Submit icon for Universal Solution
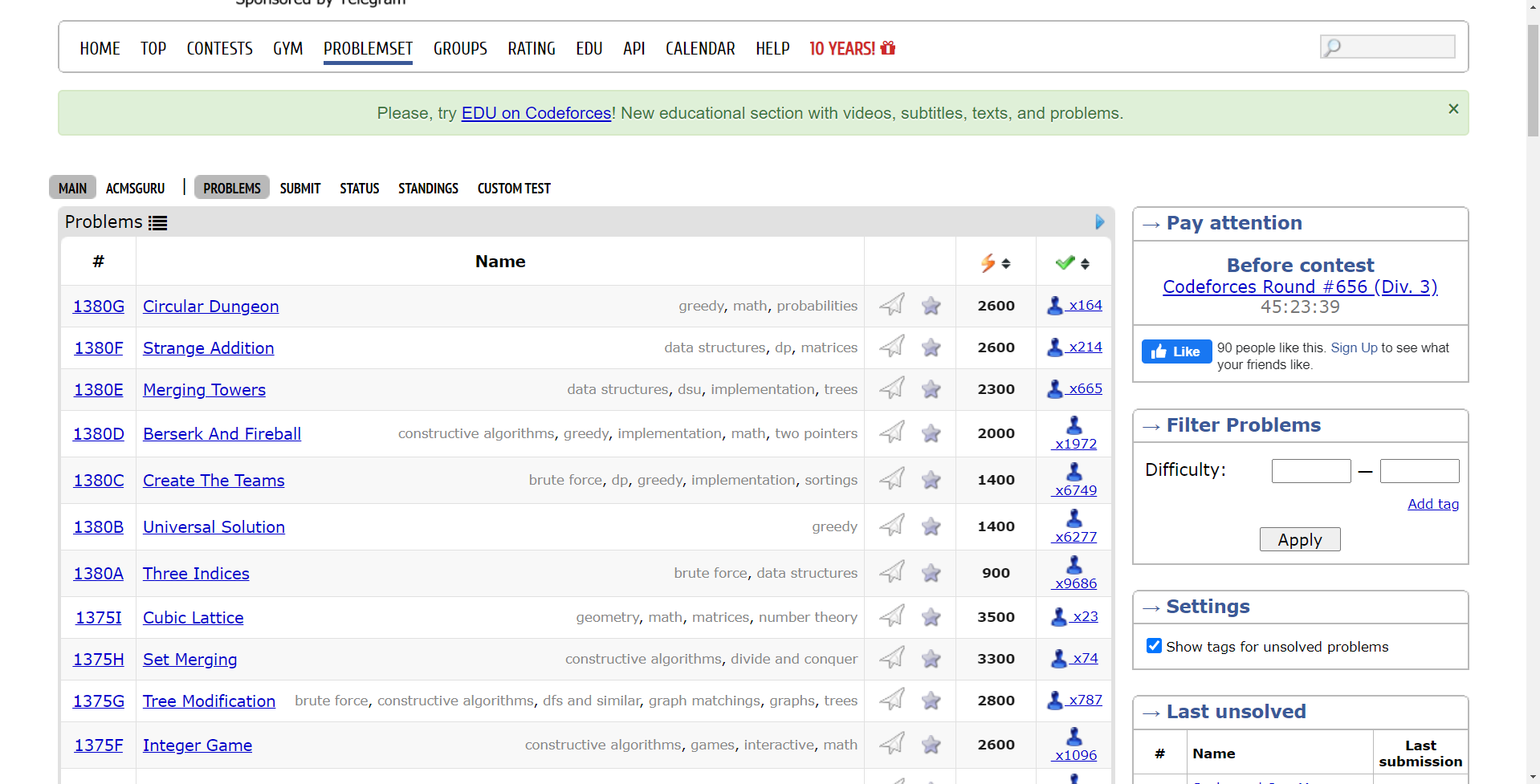 pyautogui.click(x=891, y=526)
